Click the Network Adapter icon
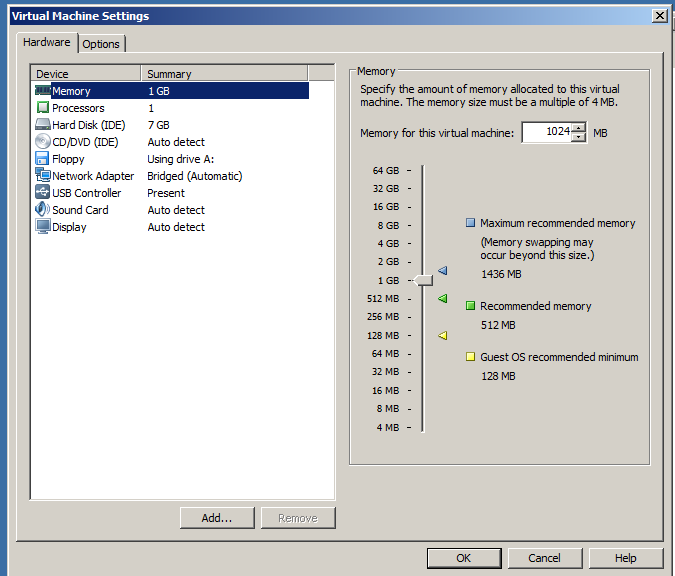The image size is (675, 576). 43,175
